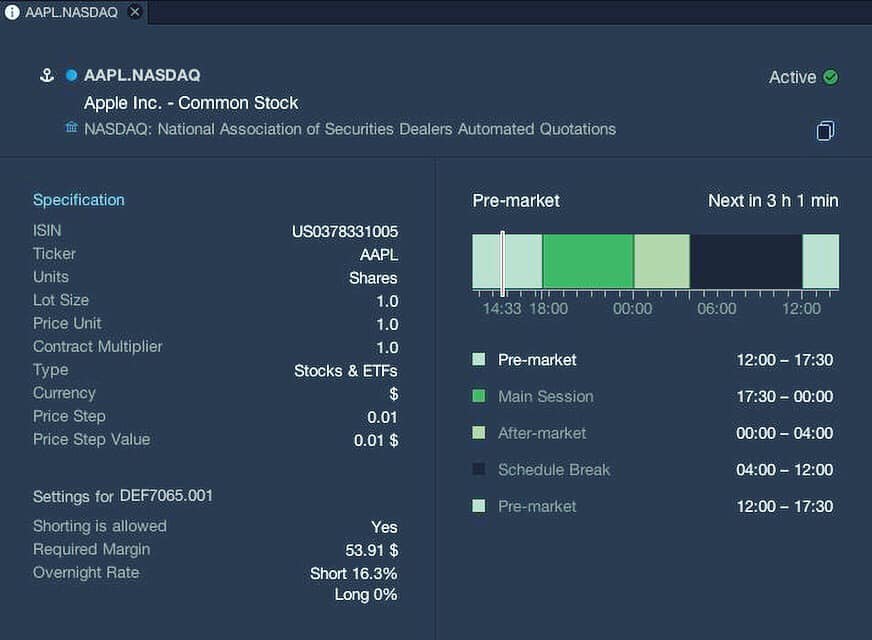
Task: Click the anchor icon beside AAPL.NASDAQ
Action: tap(47, 75)
